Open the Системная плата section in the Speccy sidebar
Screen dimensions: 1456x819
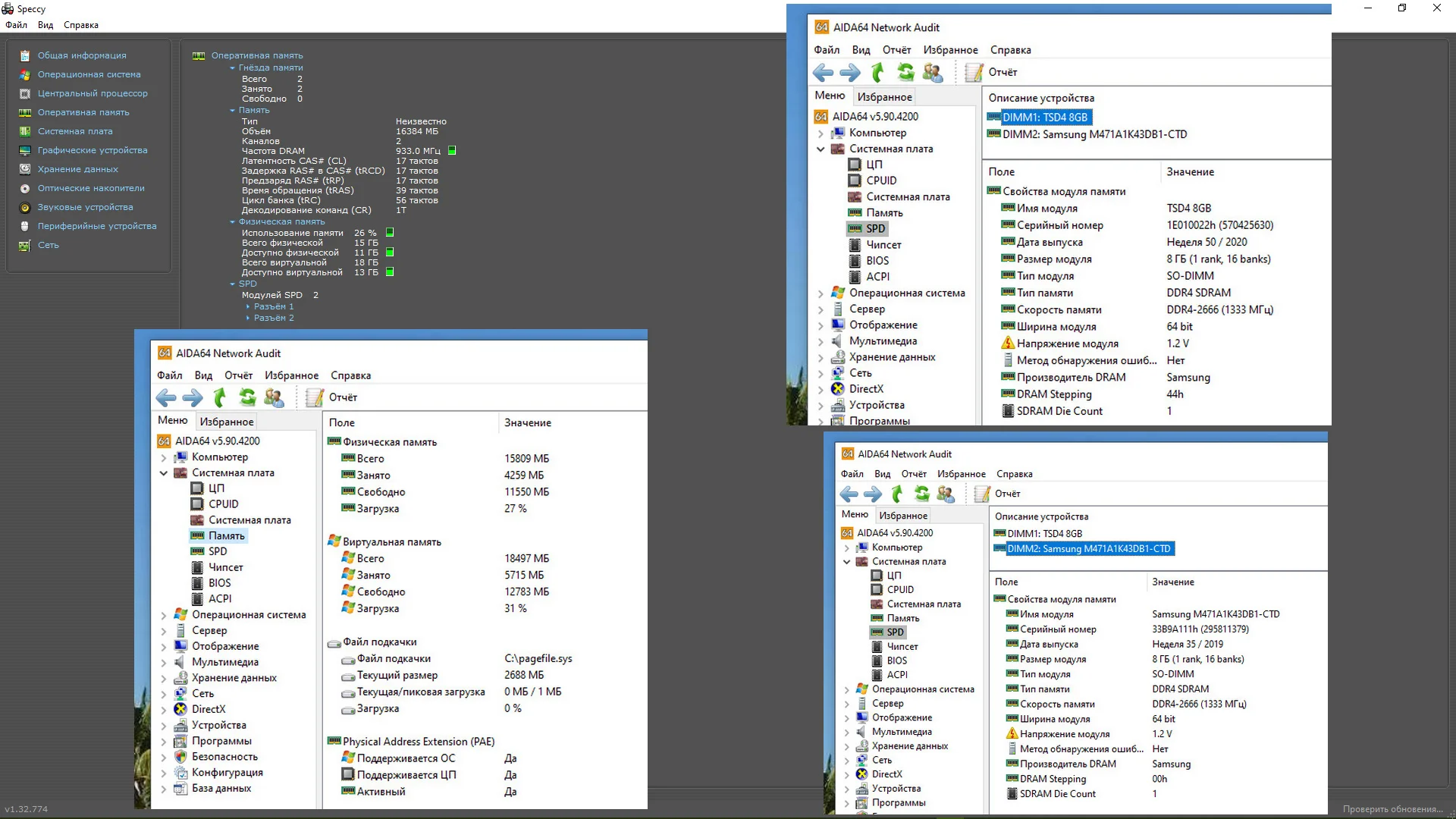pos(75,131)
